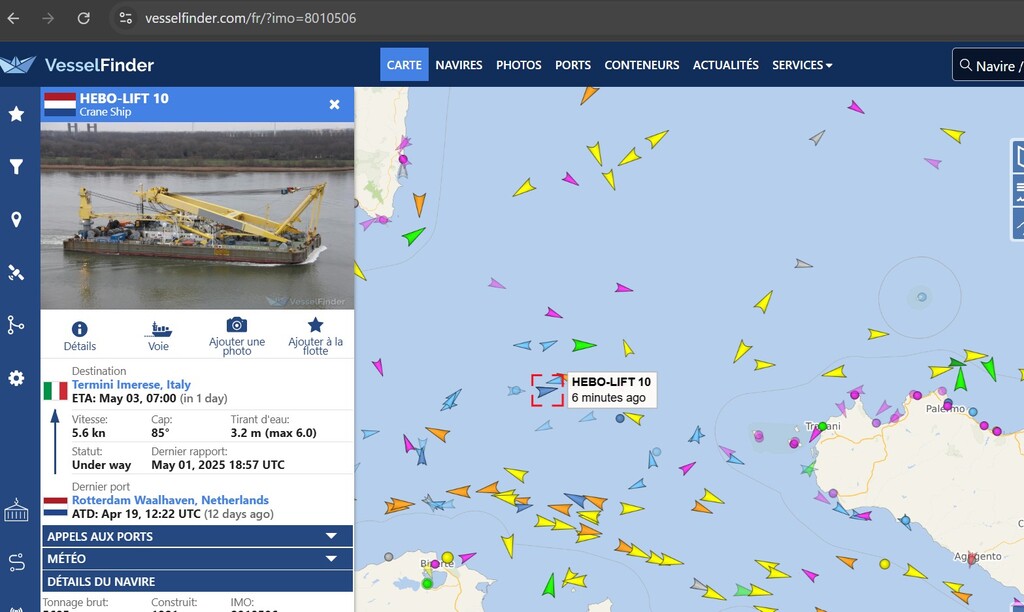1024x612 pixels.
Task: Click the 5.6 kn speed value
Action: pos(88,433)
